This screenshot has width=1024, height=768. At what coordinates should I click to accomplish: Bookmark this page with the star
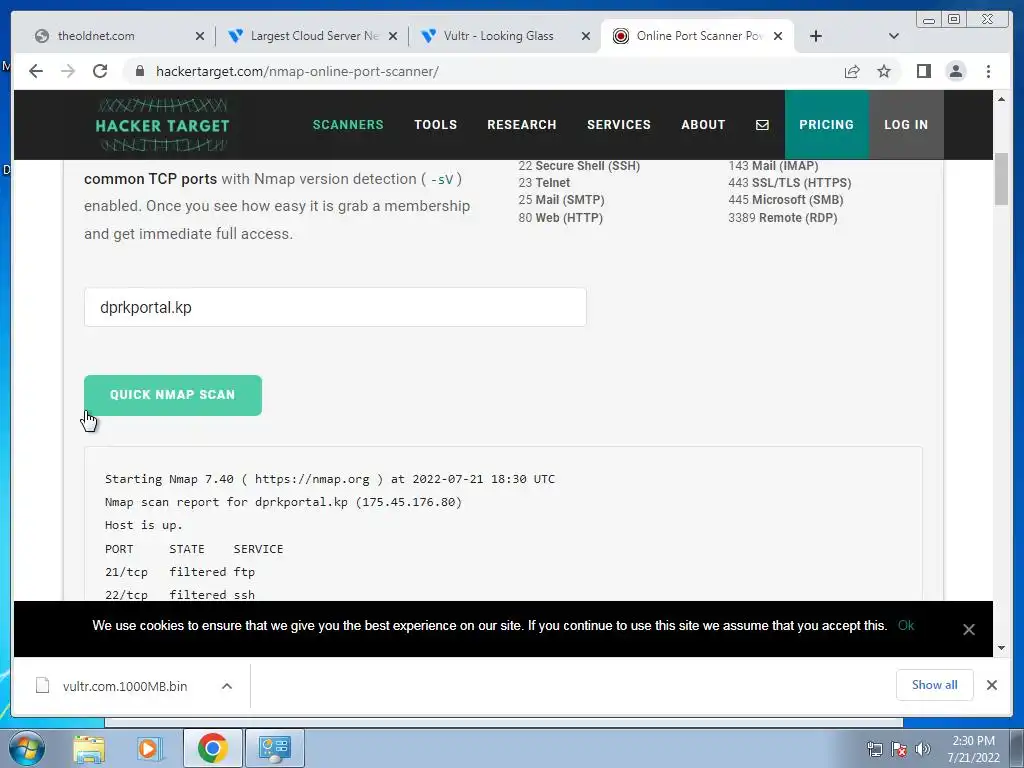[884, 71]
